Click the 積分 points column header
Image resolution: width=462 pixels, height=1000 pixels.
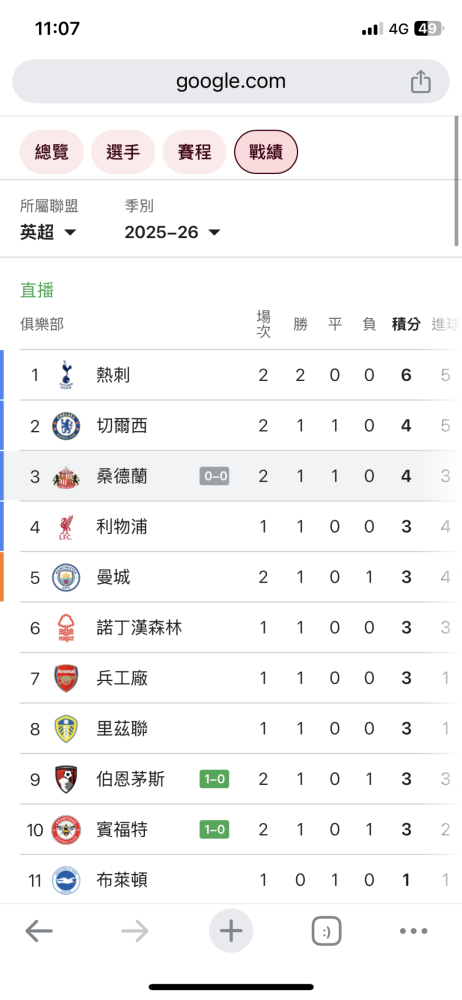point(406,324)
